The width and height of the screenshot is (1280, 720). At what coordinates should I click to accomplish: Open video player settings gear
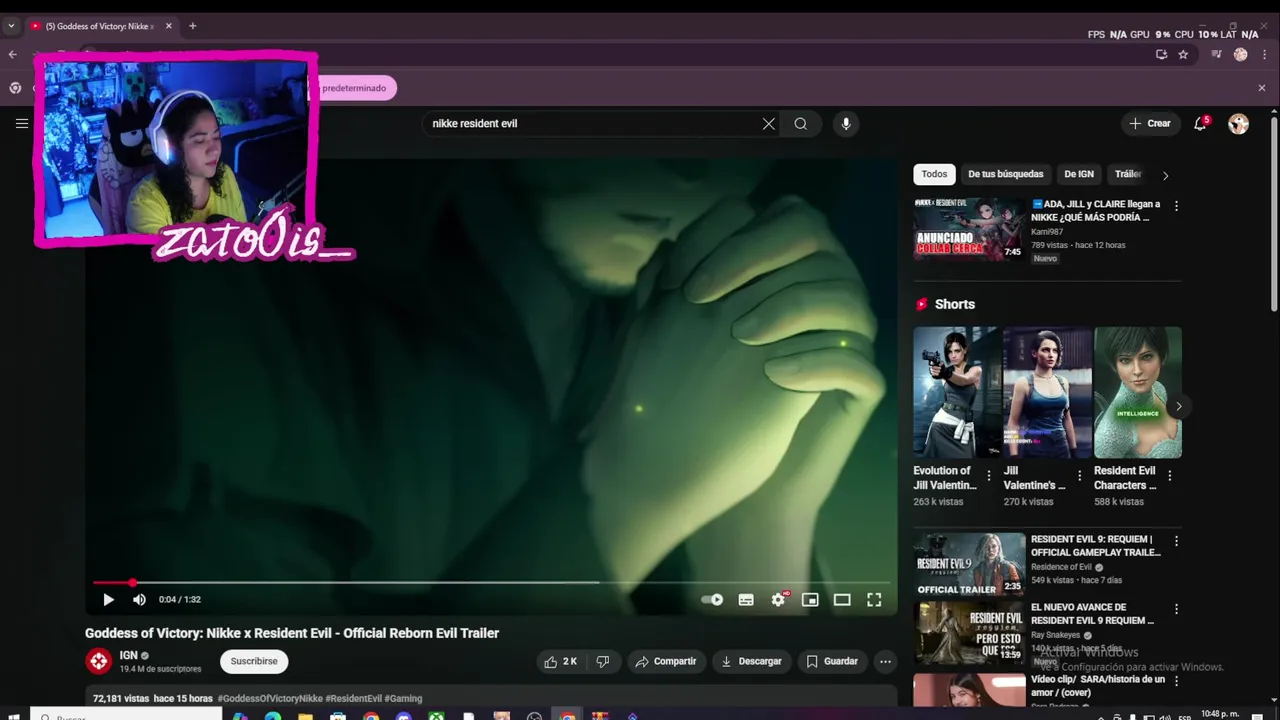tap(778, 600)
